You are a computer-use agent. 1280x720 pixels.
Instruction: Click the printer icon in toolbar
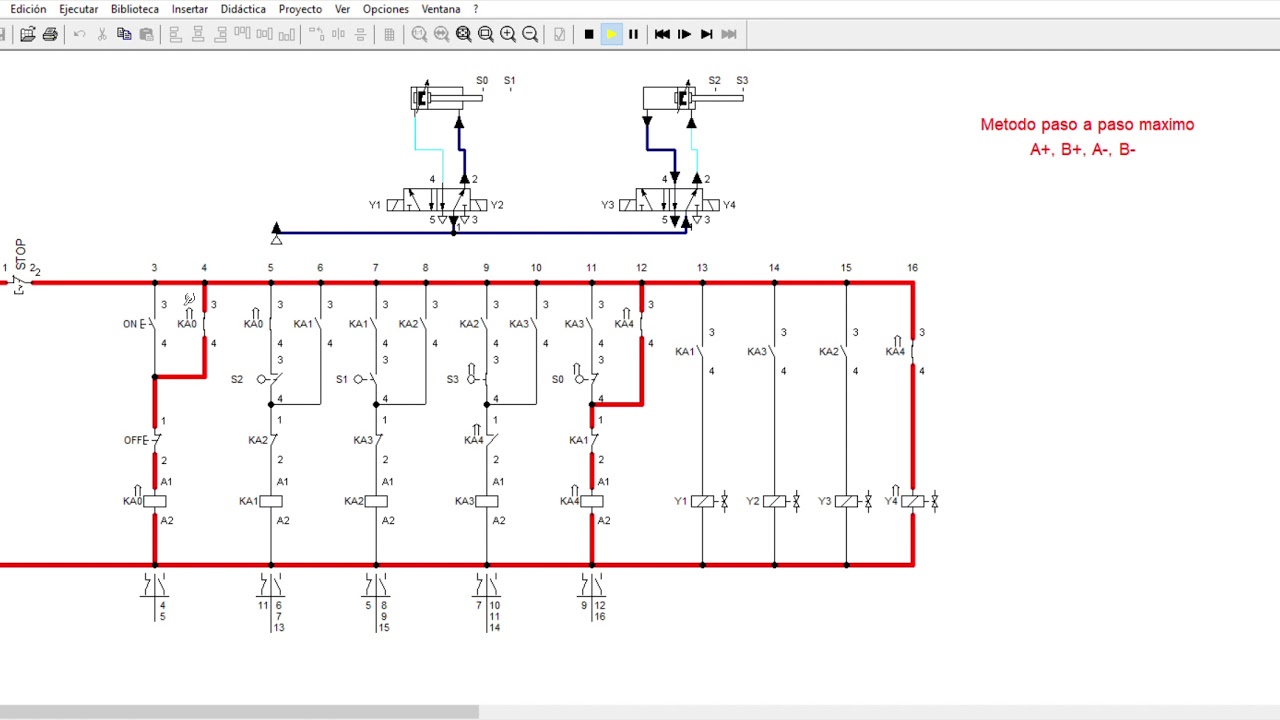(50, 34)
